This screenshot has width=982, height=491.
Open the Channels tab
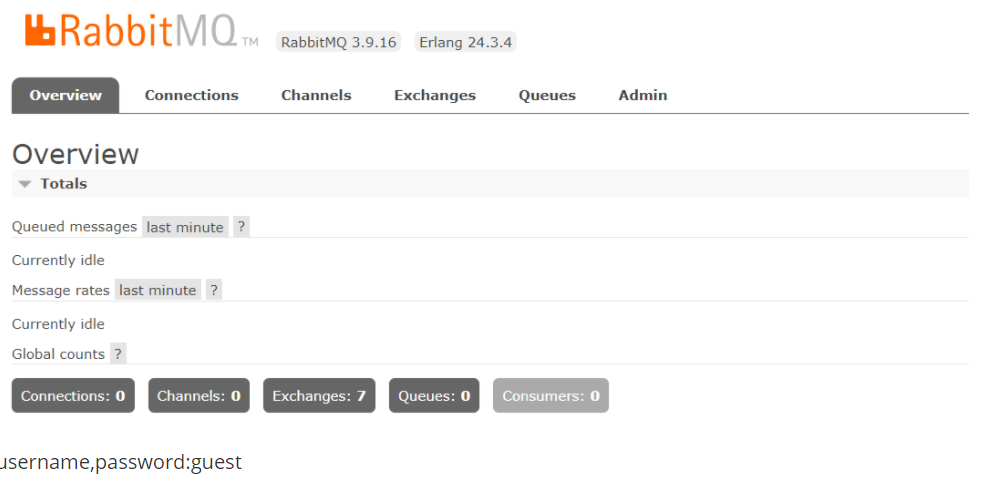[x=316, y=95]
